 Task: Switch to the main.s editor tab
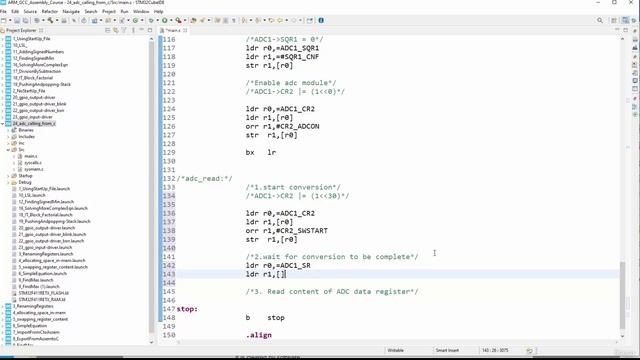pos(173,30)
